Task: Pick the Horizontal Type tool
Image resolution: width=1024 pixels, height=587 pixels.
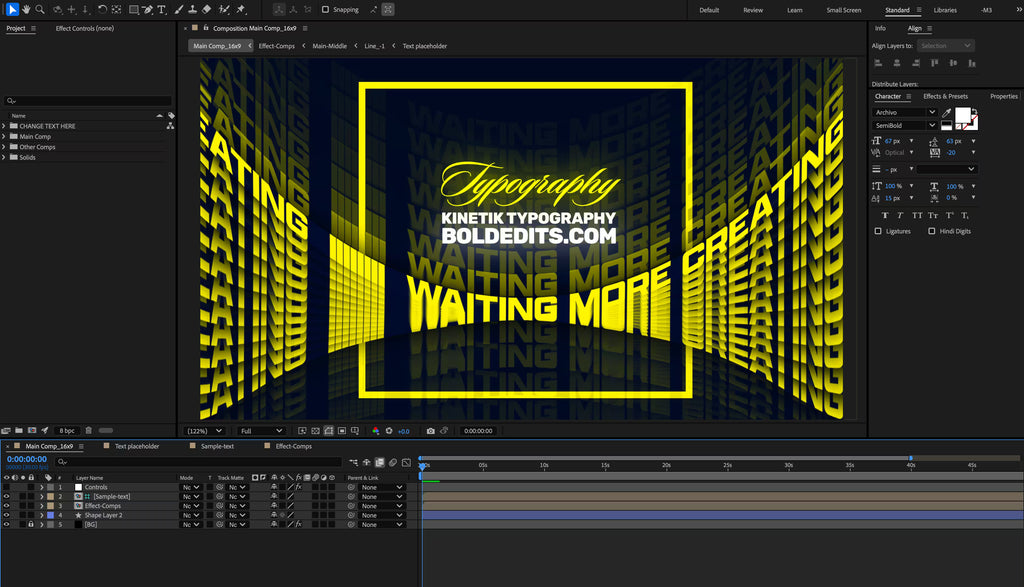Action: coord(162,9)
